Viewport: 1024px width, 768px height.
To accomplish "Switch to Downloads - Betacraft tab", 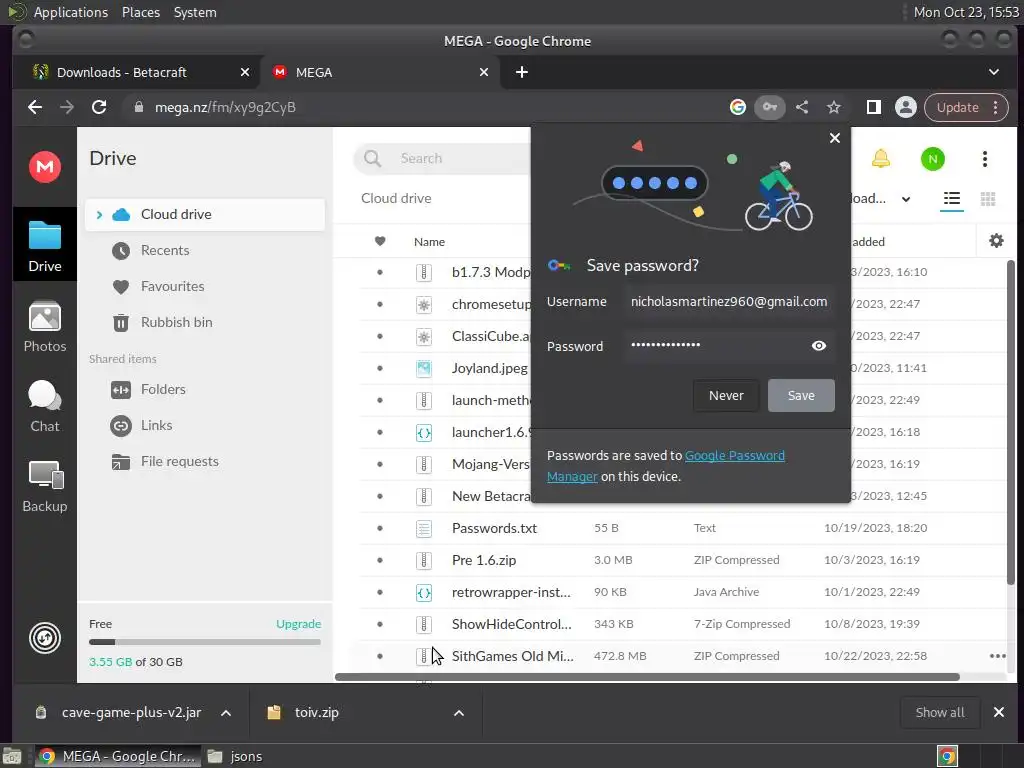I will pos(136,72).
